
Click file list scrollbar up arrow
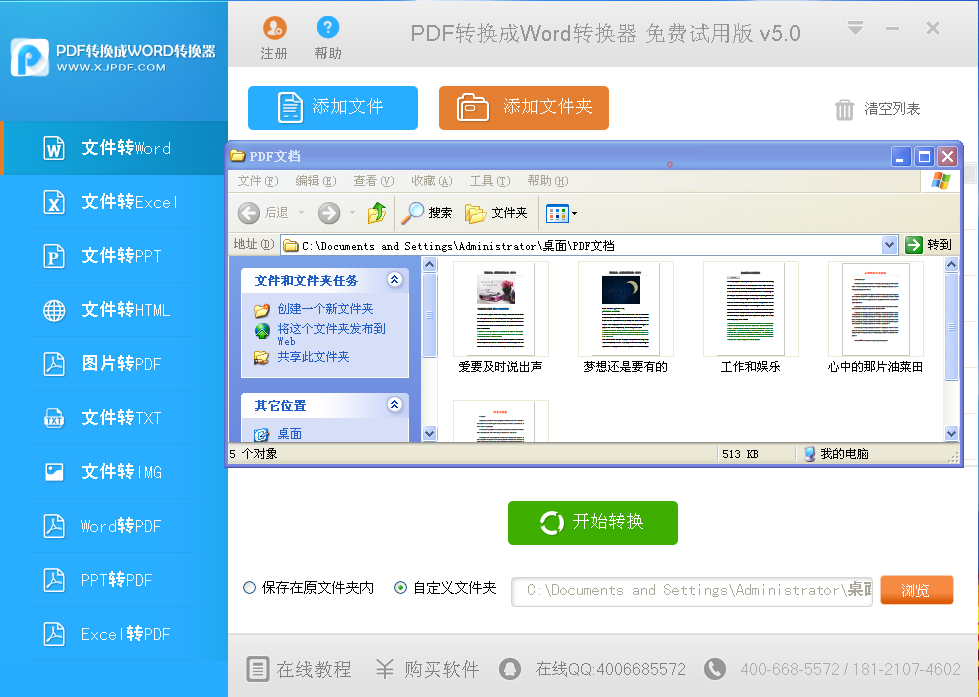point(951,264)
